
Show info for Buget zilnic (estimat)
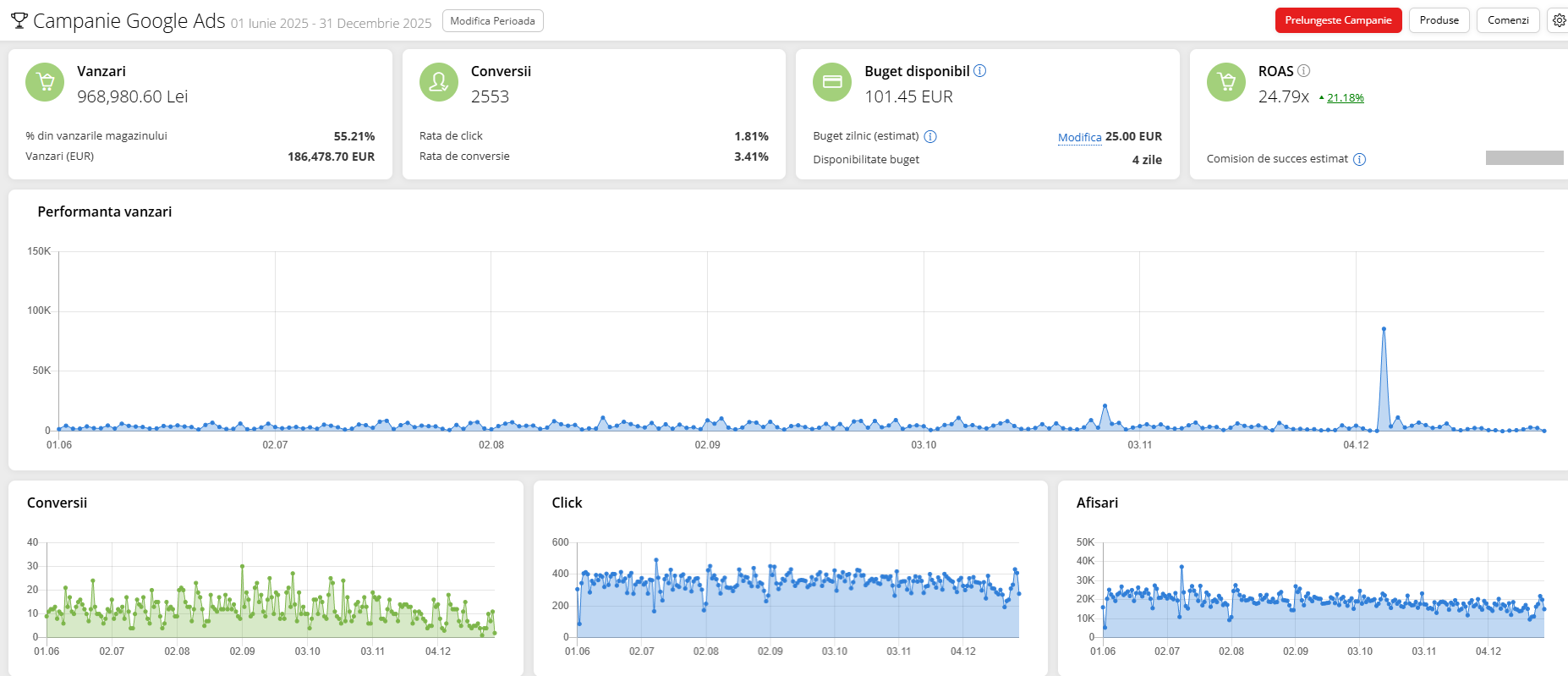[x=930, y=136]
